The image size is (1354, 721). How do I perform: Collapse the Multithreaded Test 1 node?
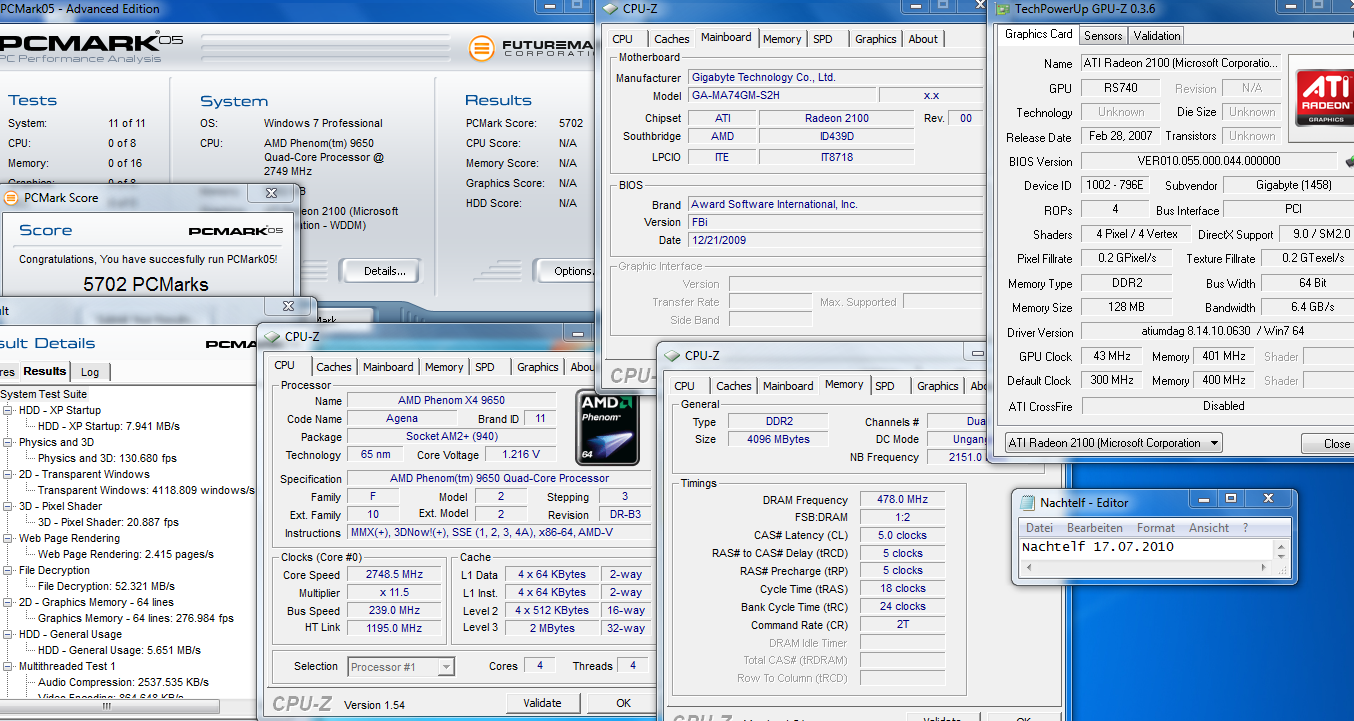[9, 666]
